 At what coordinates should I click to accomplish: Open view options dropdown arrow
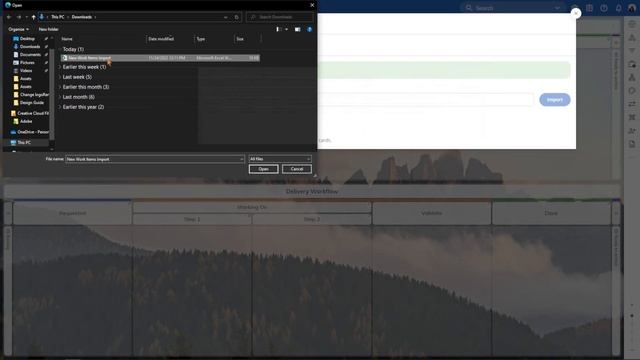(287, 29)
